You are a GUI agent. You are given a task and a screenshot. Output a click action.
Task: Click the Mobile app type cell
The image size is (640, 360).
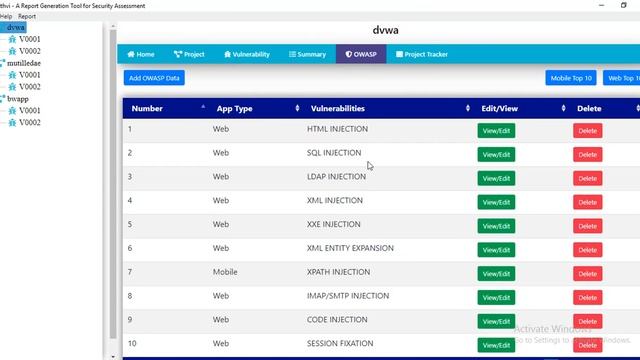(x=225, y=272)
